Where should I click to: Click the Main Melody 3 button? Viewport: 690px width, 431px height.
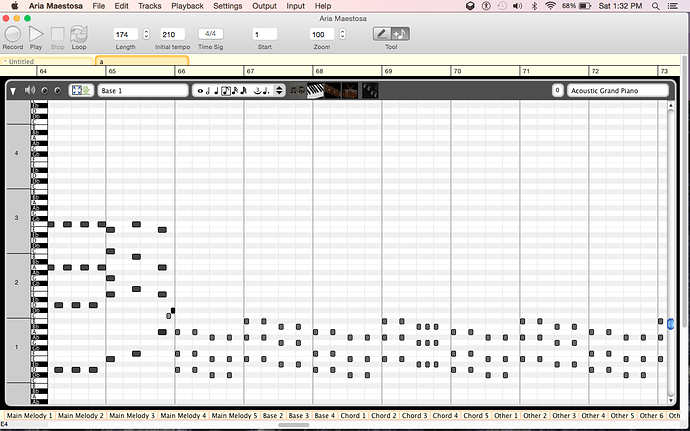coord(130,415)
